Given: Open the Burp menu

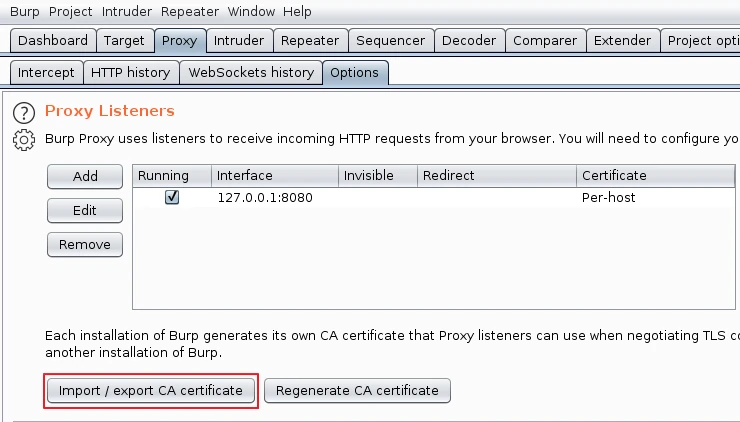Looking at the screenshot, I should (x=25, y=11).
